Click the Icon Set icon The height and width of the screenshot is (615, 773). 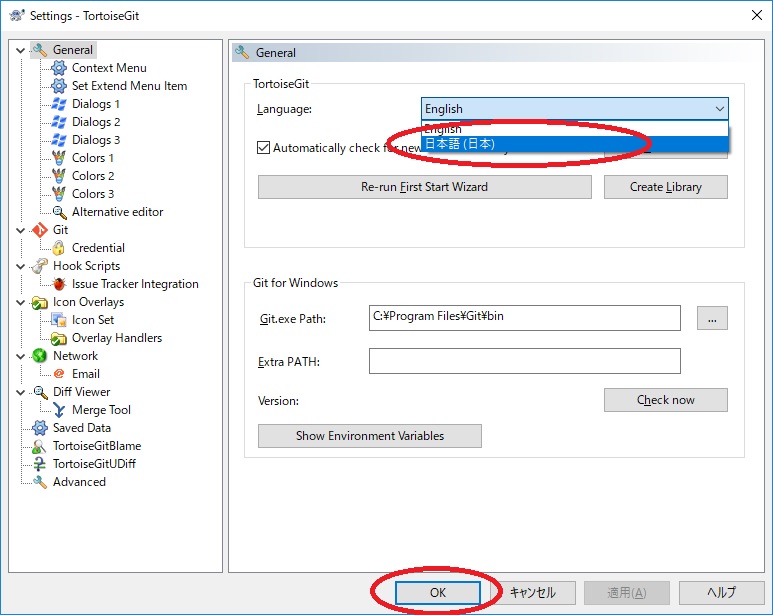coord(59,320)
